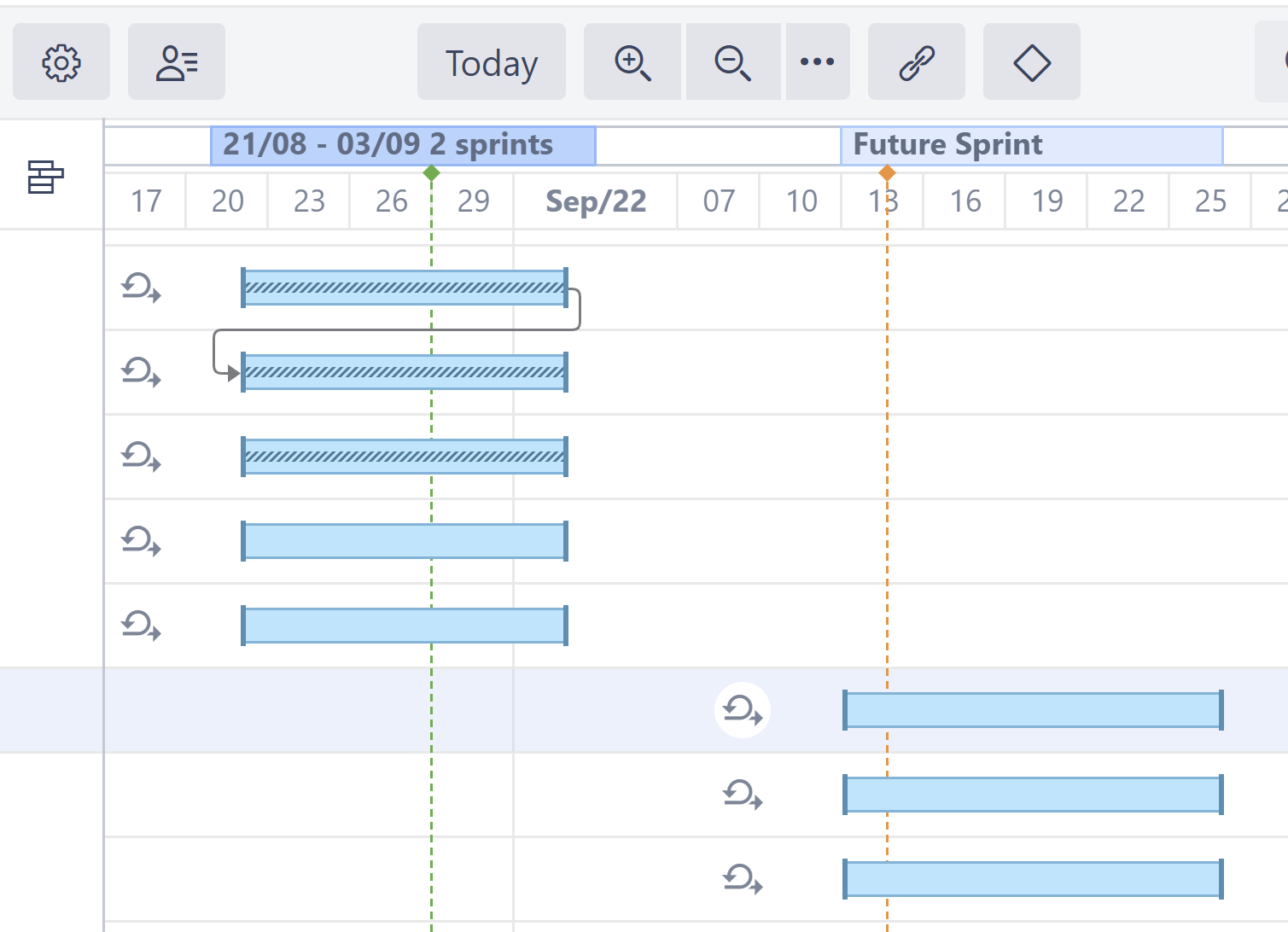Click the orange diamond timeline marker
Viewport: 1288px width, 932px height.
click(x=887, y=173)
